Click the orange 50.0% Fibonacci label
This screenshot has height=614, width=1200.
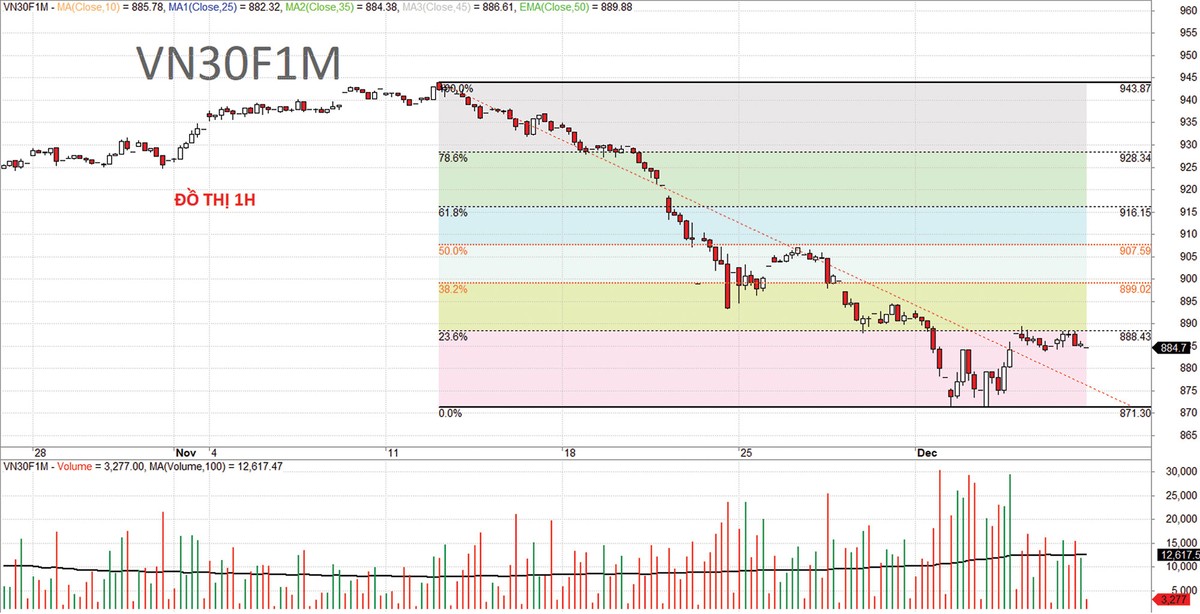tap(453, 251)
